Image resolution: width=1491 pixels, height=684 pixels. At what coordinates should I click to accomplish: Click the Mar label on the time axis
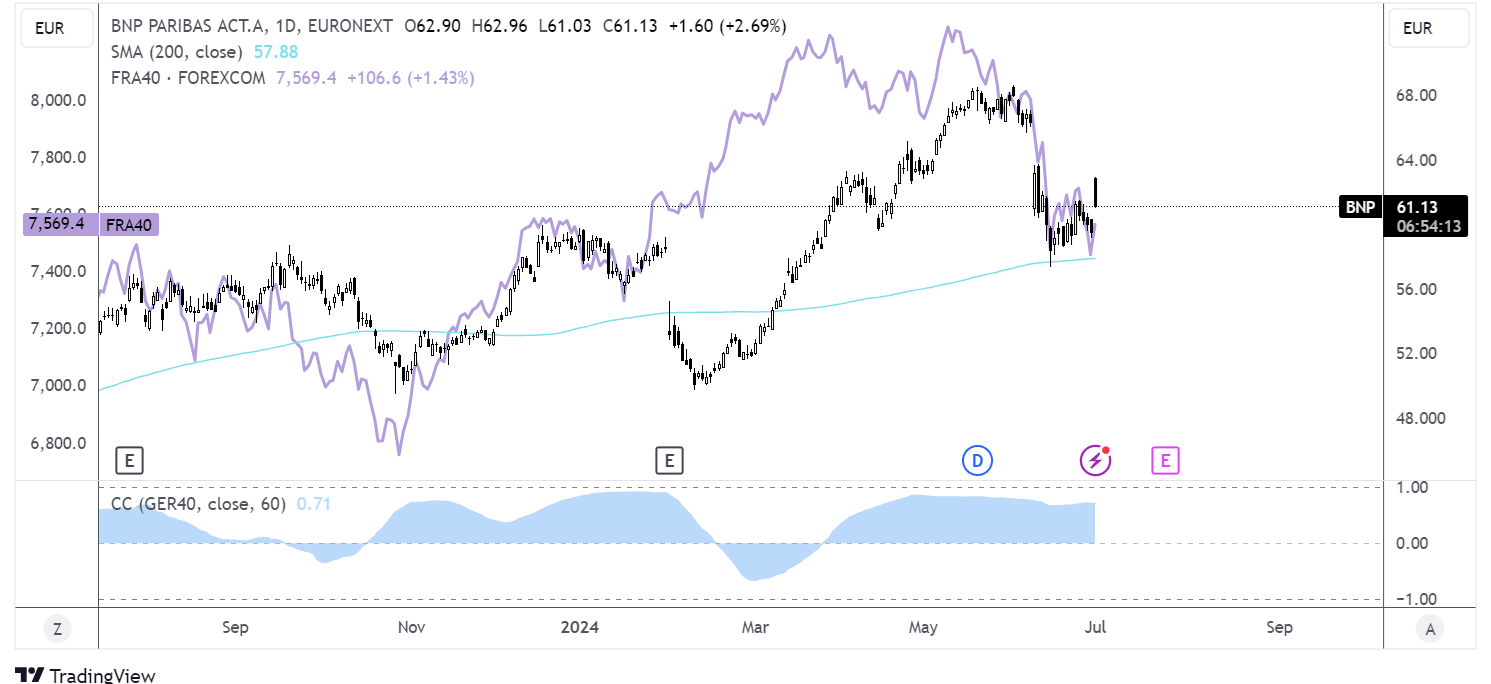tap(755, 627)
